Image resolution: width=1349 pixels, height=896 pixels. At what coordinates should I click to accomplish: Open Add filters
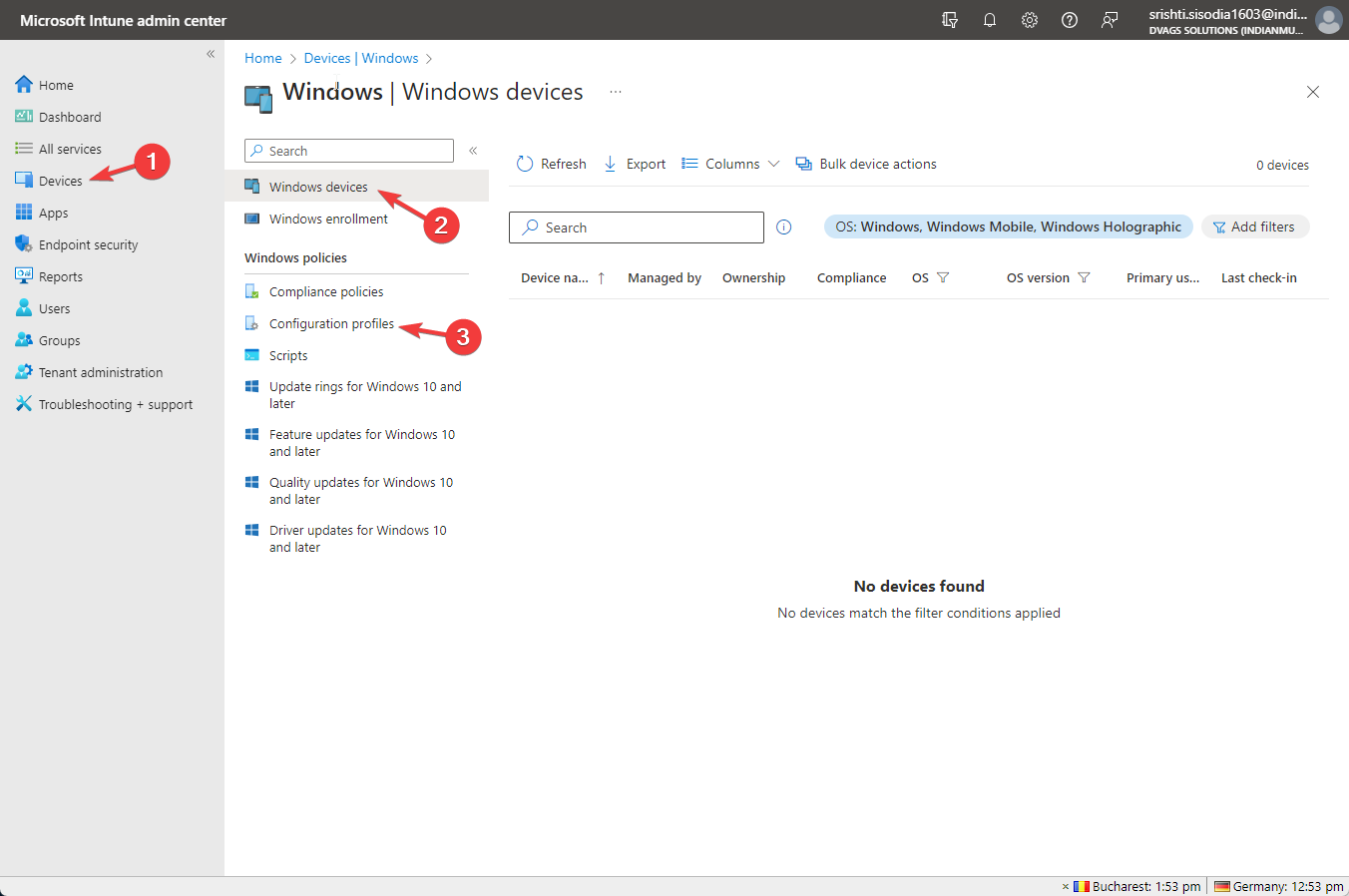click(1255, 226)
